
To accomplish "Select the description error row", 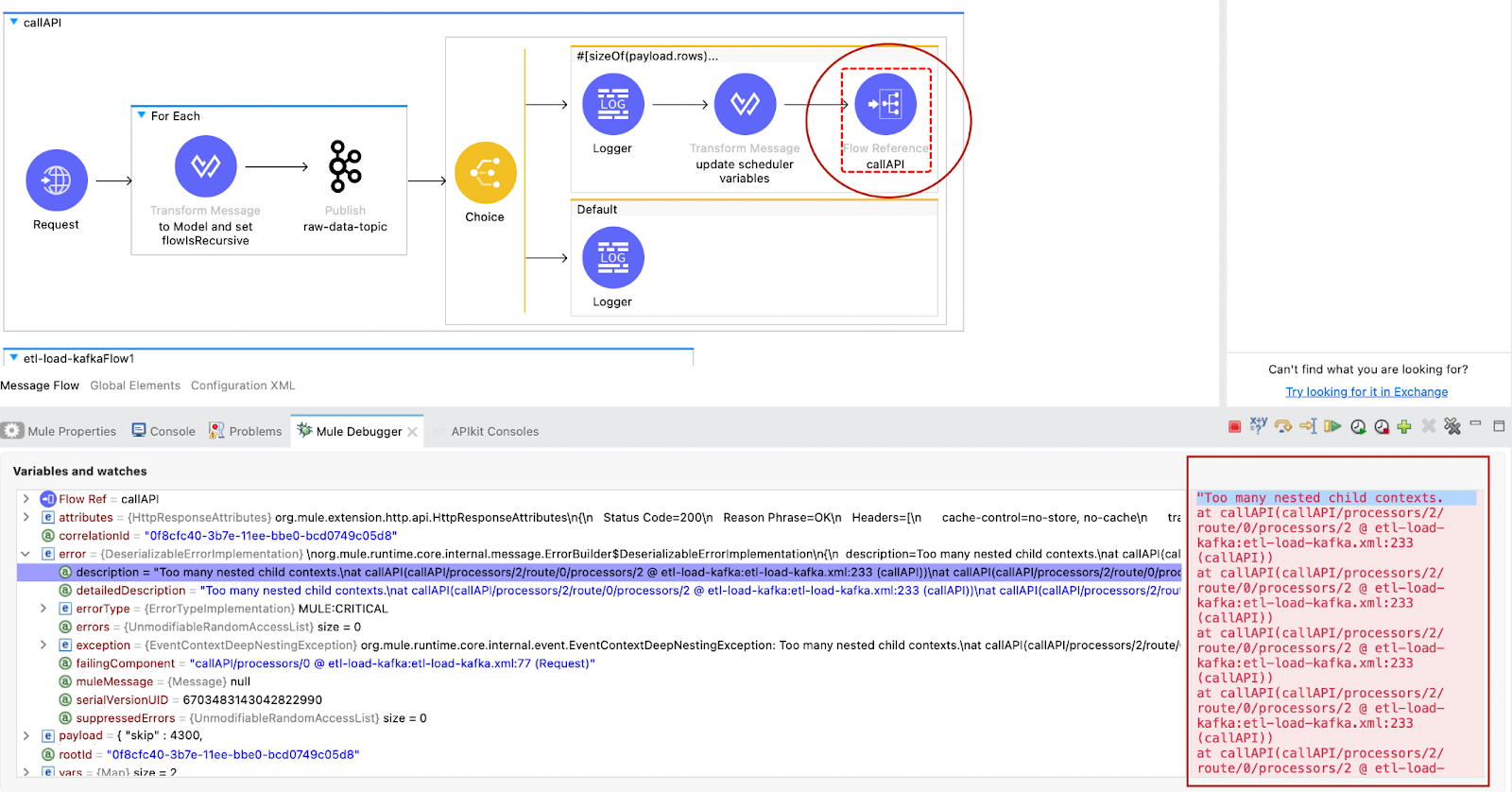I will coord(599,573).
